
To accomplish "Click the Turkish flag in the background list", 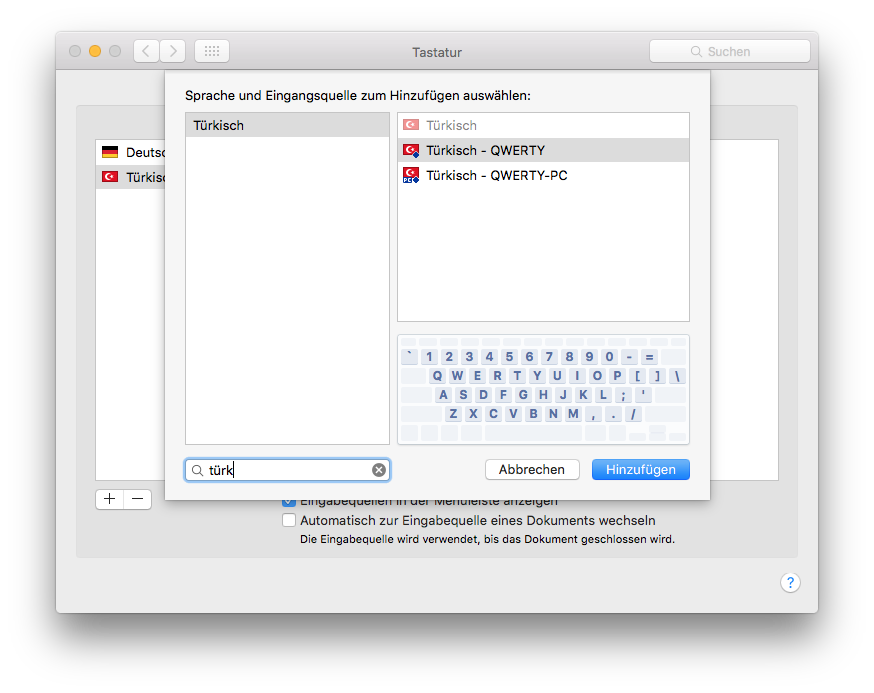I will pos(110,177).
